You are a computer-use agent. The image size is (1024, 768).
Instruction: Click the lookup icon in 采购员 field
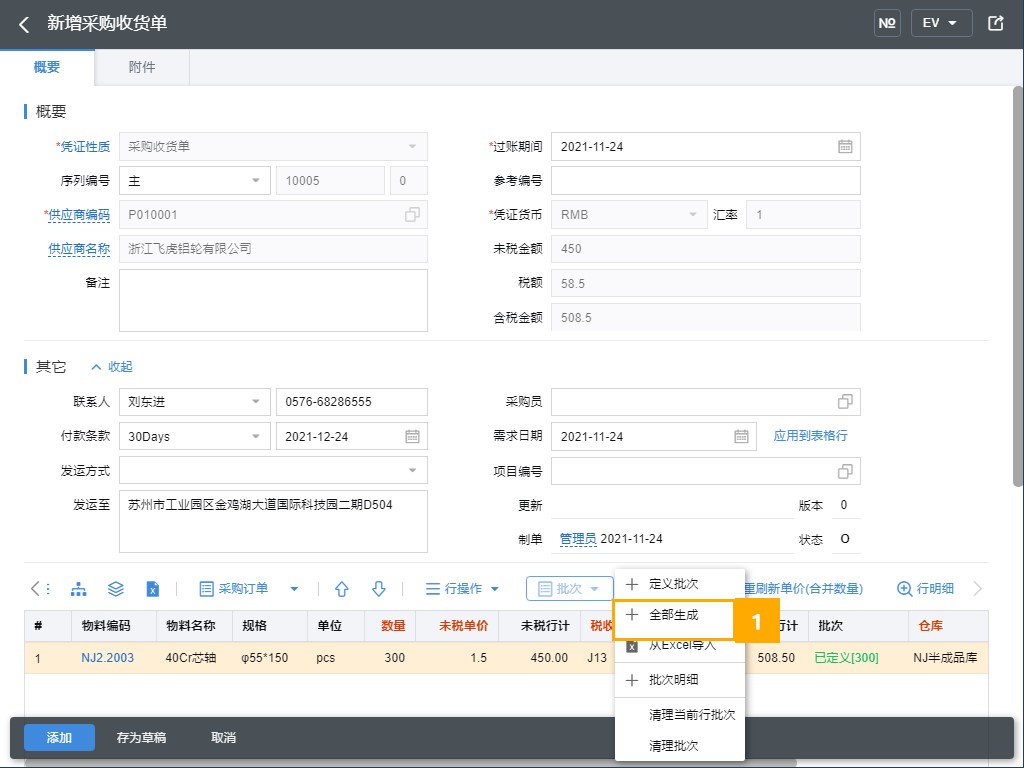point(845,402)
